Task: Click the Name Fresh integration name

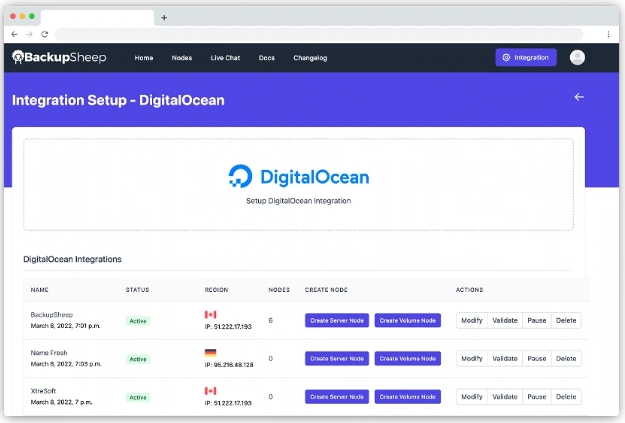Action: click(49, 352)
